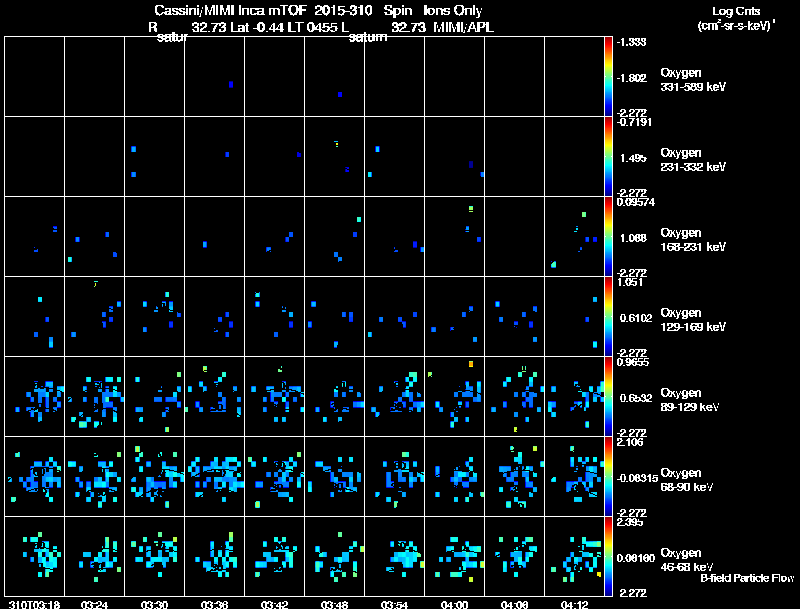
Task: Click the Oxygen 89-129 keV label
Action: click(x=690, y=400)
